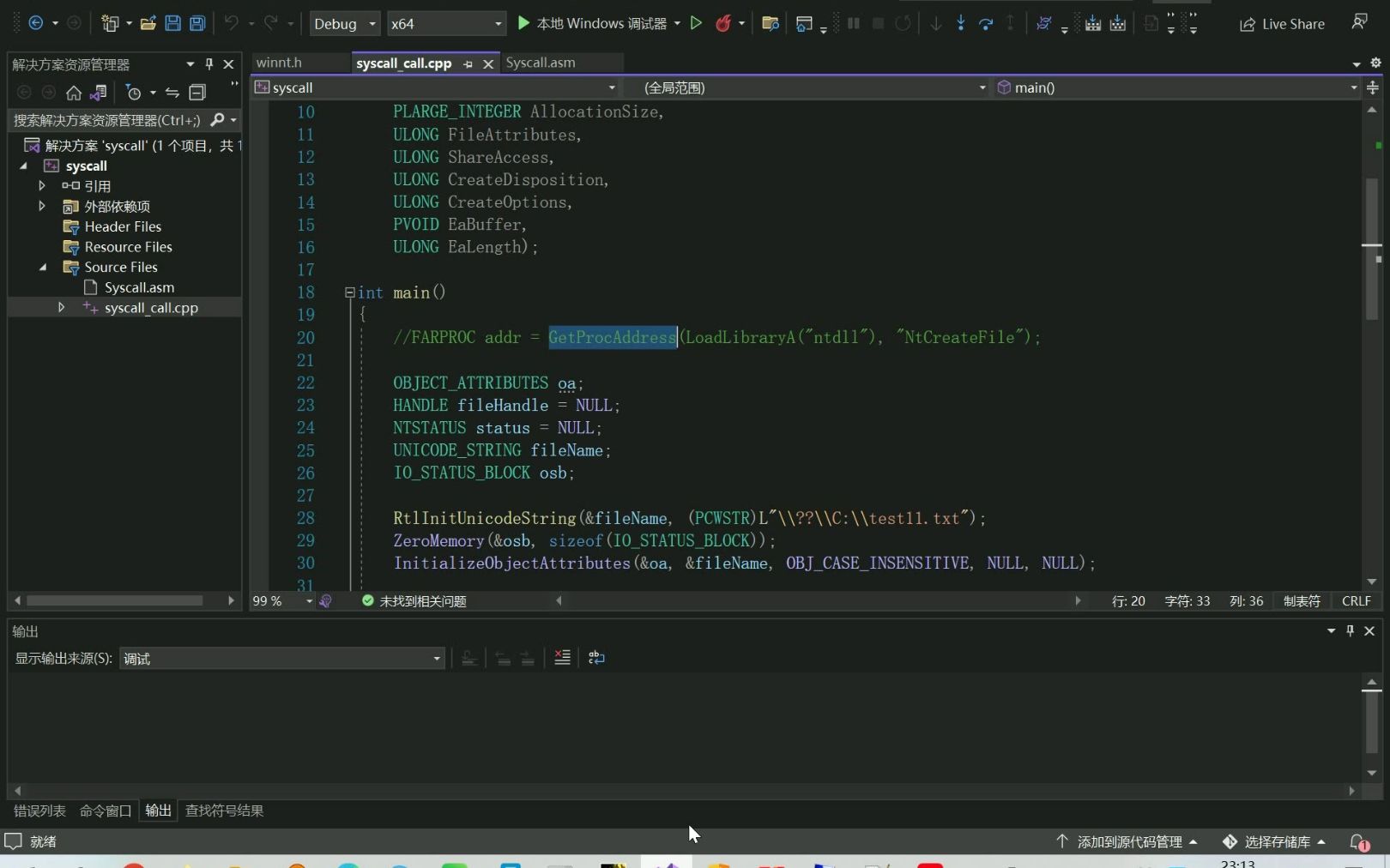The width and height of the screenshot is (1390, 868).
Task: Click the Collapse All icon in Solution Explorer
Action: pos(197,92)
